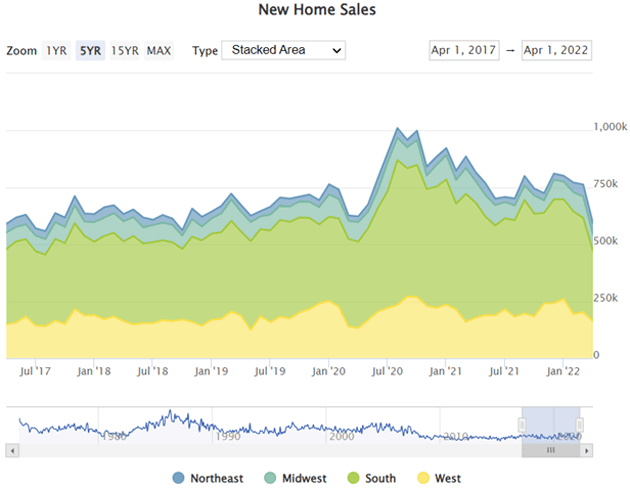
Task: Toggle the Northeast series legend marker
Action: 179,478
